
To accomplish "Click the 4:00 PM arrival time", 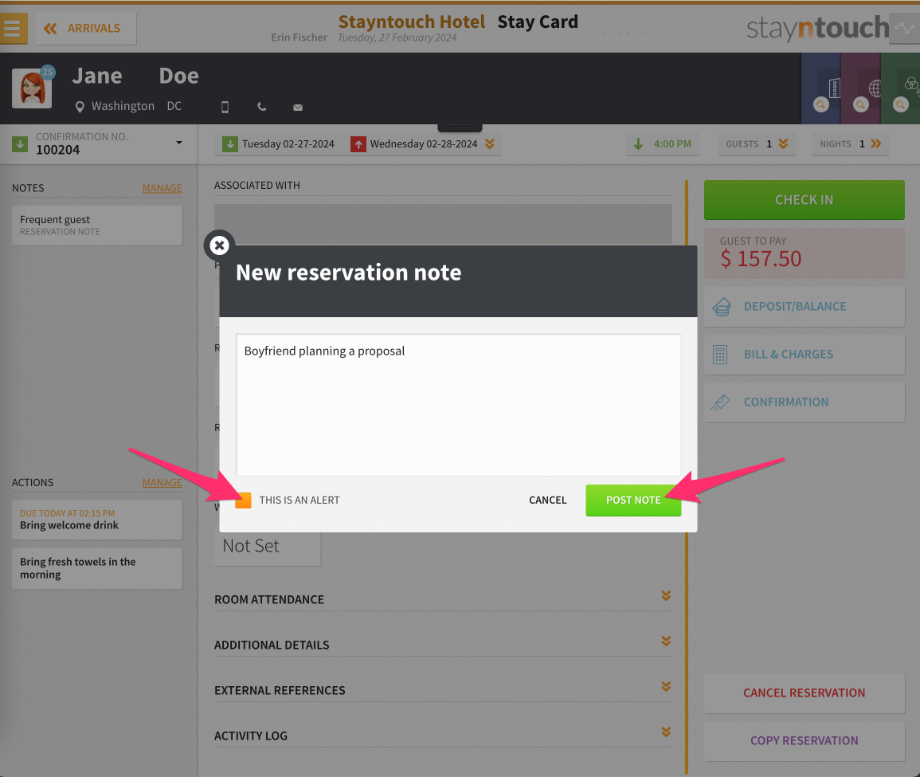I will point(664,144).
